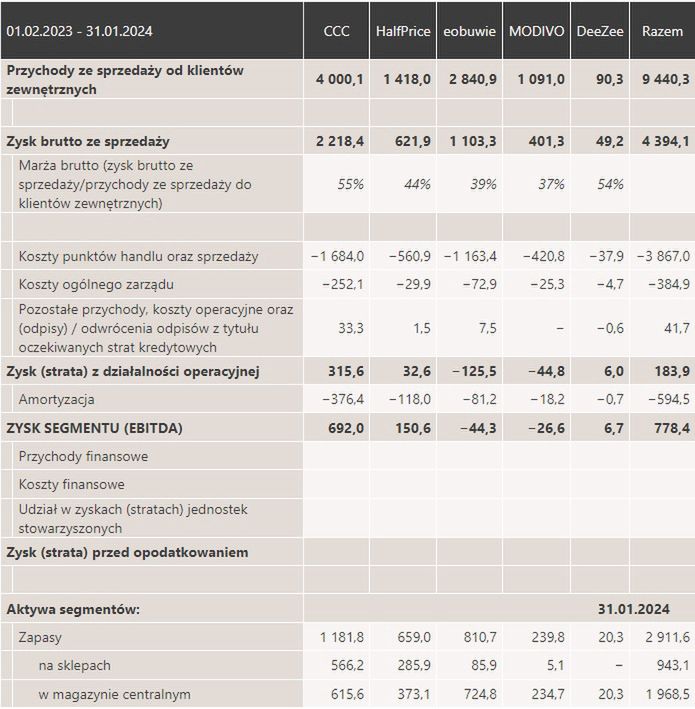Click eobuwie gross margin 39%
Screen dimensions: 695x709
[x=483, y=184]
